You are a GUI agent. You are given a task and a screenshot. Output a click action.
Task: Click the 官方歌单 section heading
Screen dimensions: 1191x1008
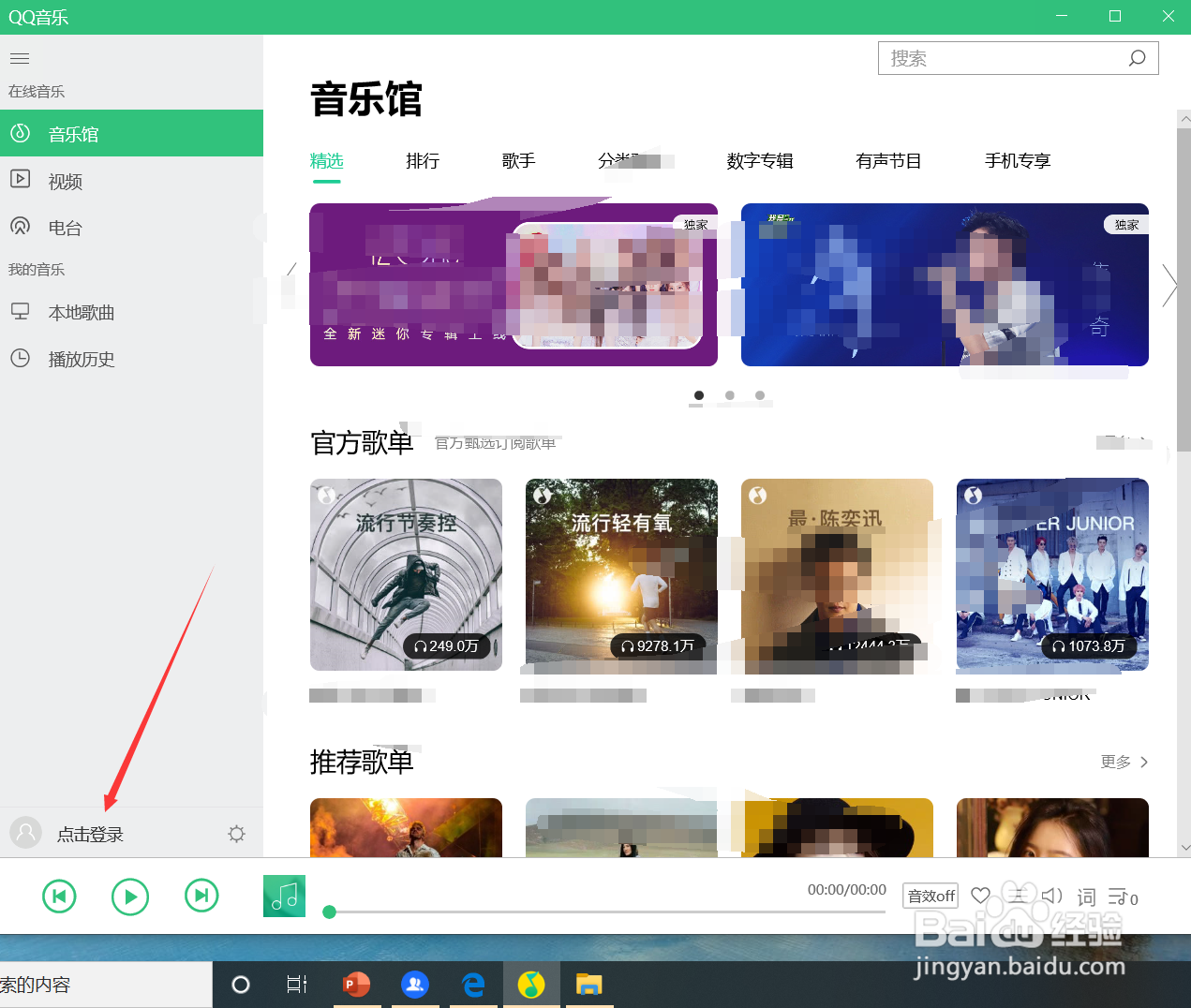(x=362, y=442)
